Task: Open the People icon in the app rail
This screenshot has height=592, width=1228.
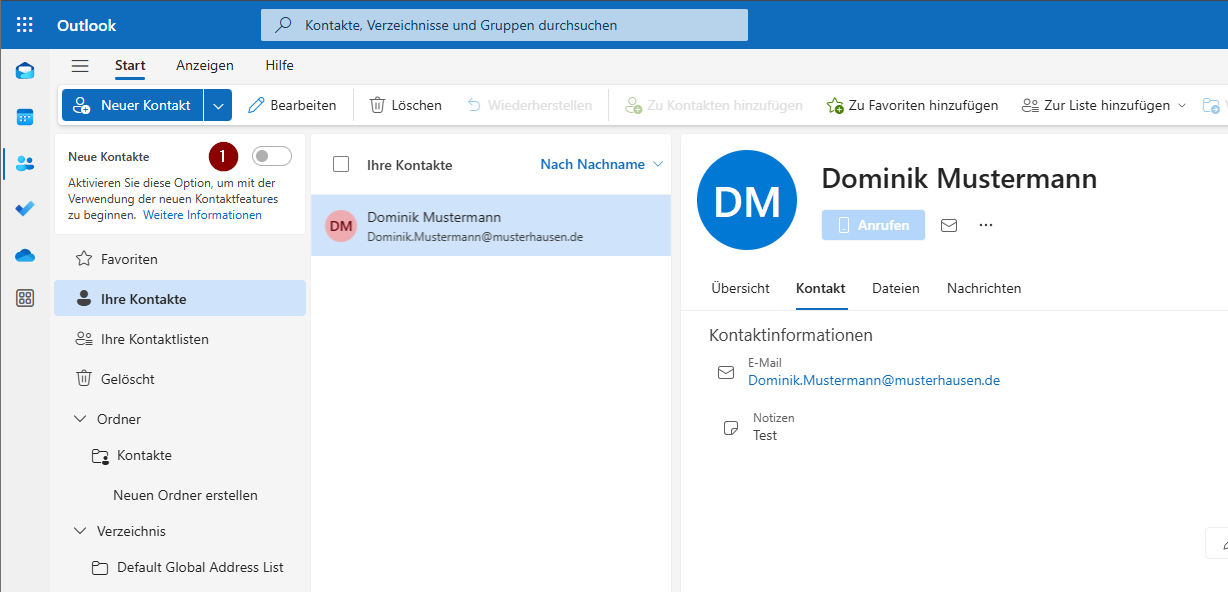Action: 25,163
